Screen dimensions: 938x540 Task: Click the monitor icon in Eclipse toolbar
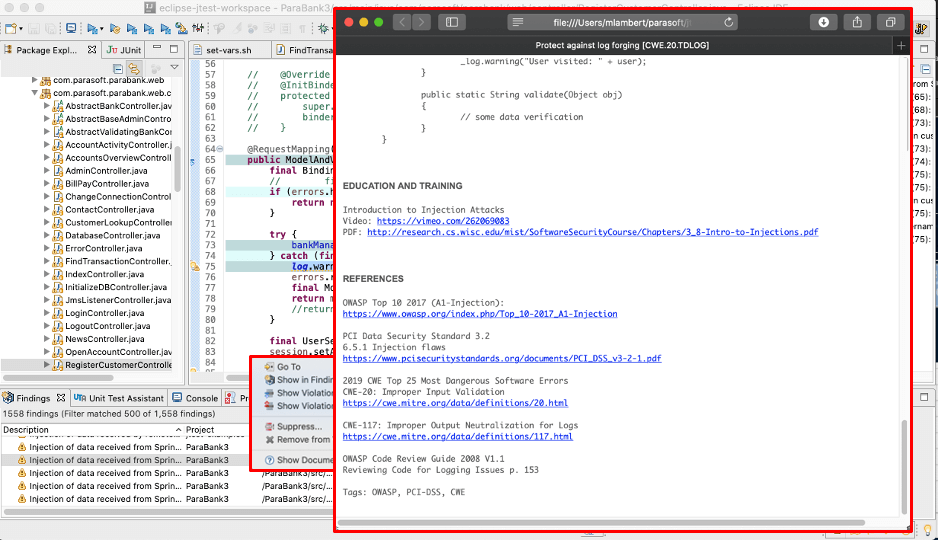pos(71,28)
